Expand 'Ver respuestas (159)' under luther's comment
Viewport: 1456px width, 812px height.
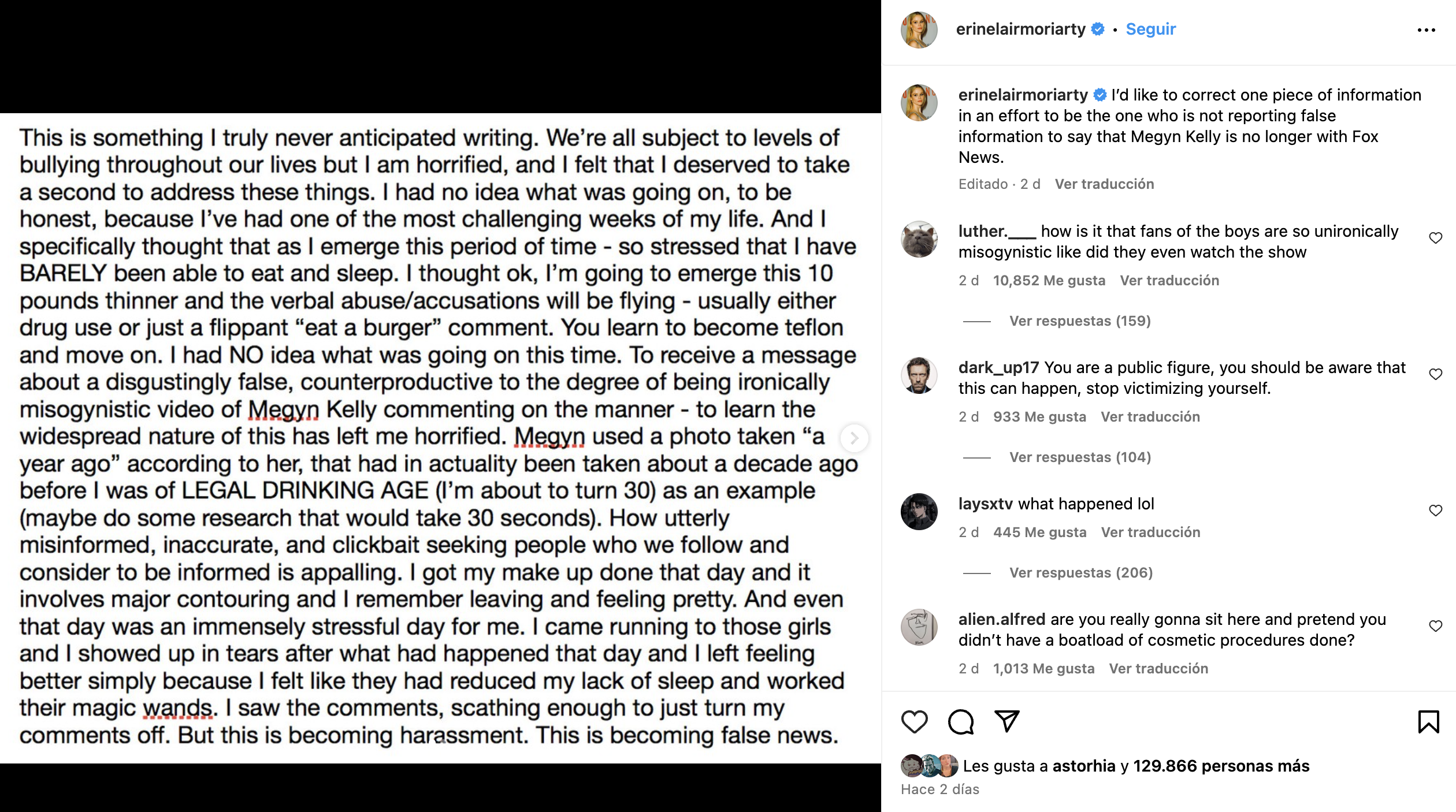tap(1082, 321)
